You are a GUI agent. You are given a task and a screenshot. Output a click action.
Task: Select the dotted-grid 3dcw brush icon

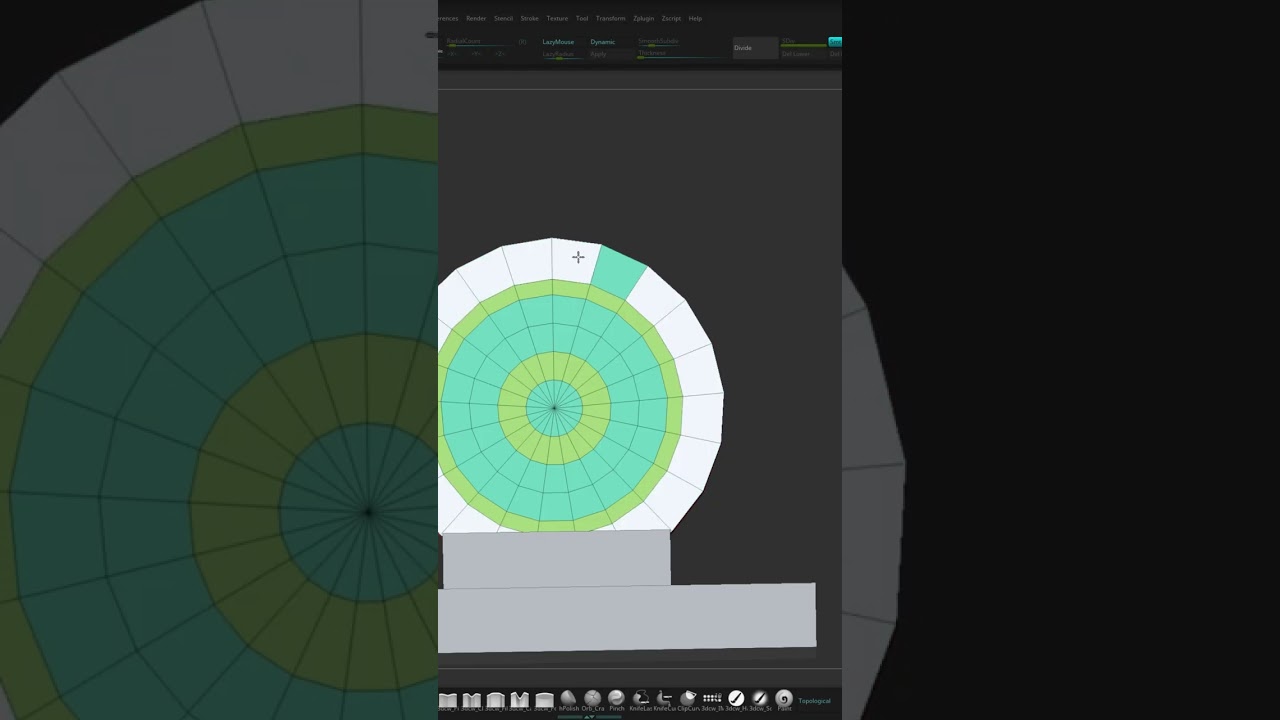(712, 700)
